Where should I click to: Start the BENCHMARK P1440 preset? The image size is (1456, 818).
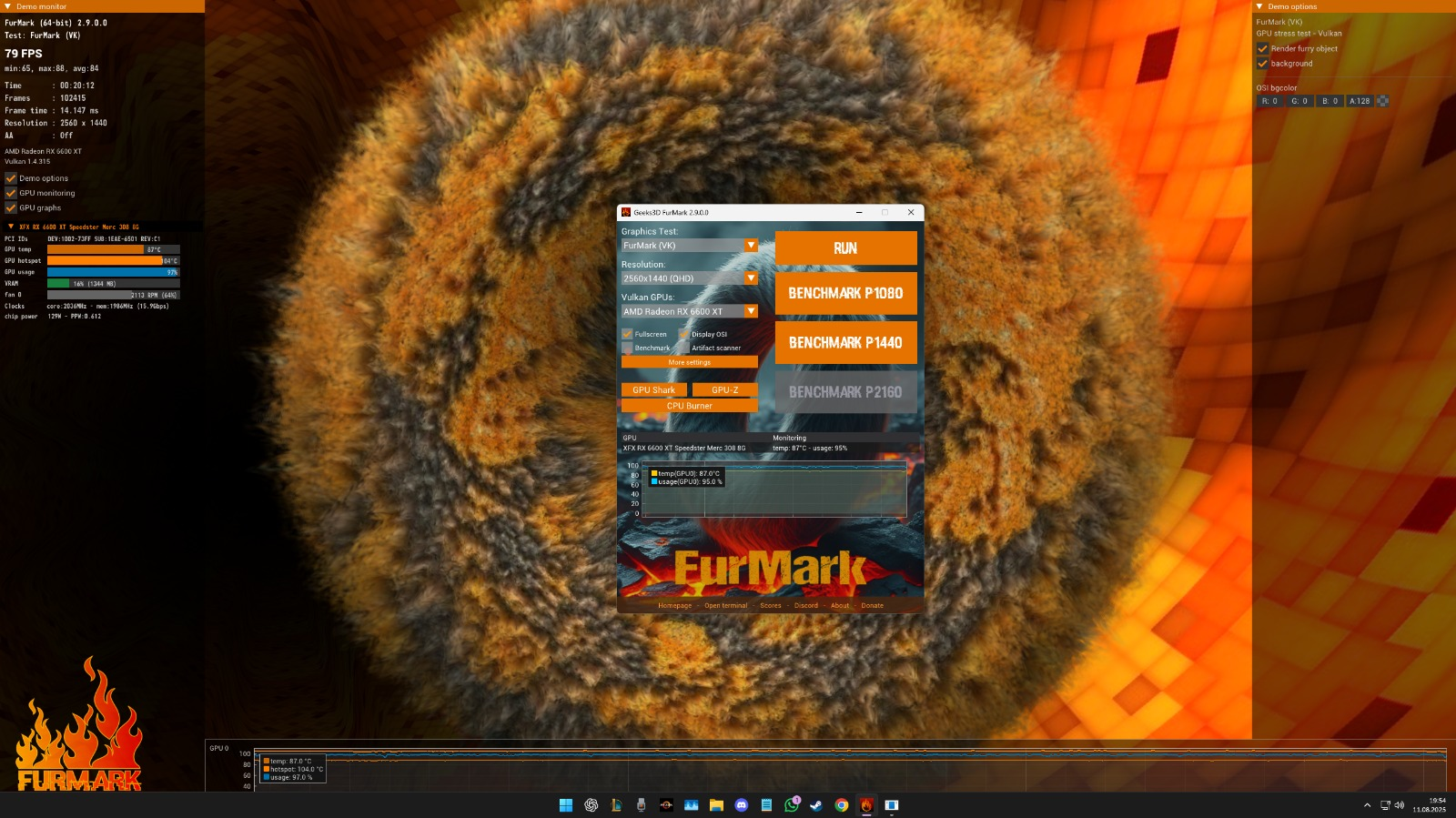coord(845,343)
